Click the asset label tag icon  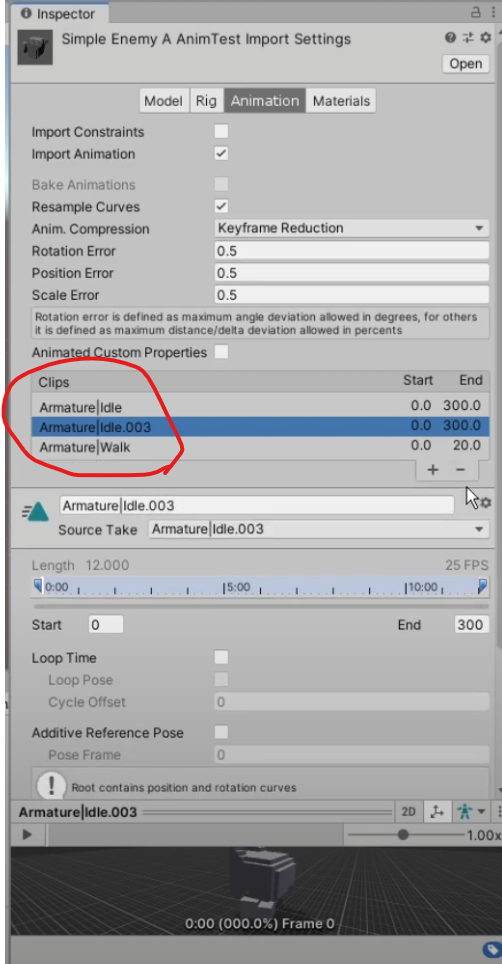point(490,950)
